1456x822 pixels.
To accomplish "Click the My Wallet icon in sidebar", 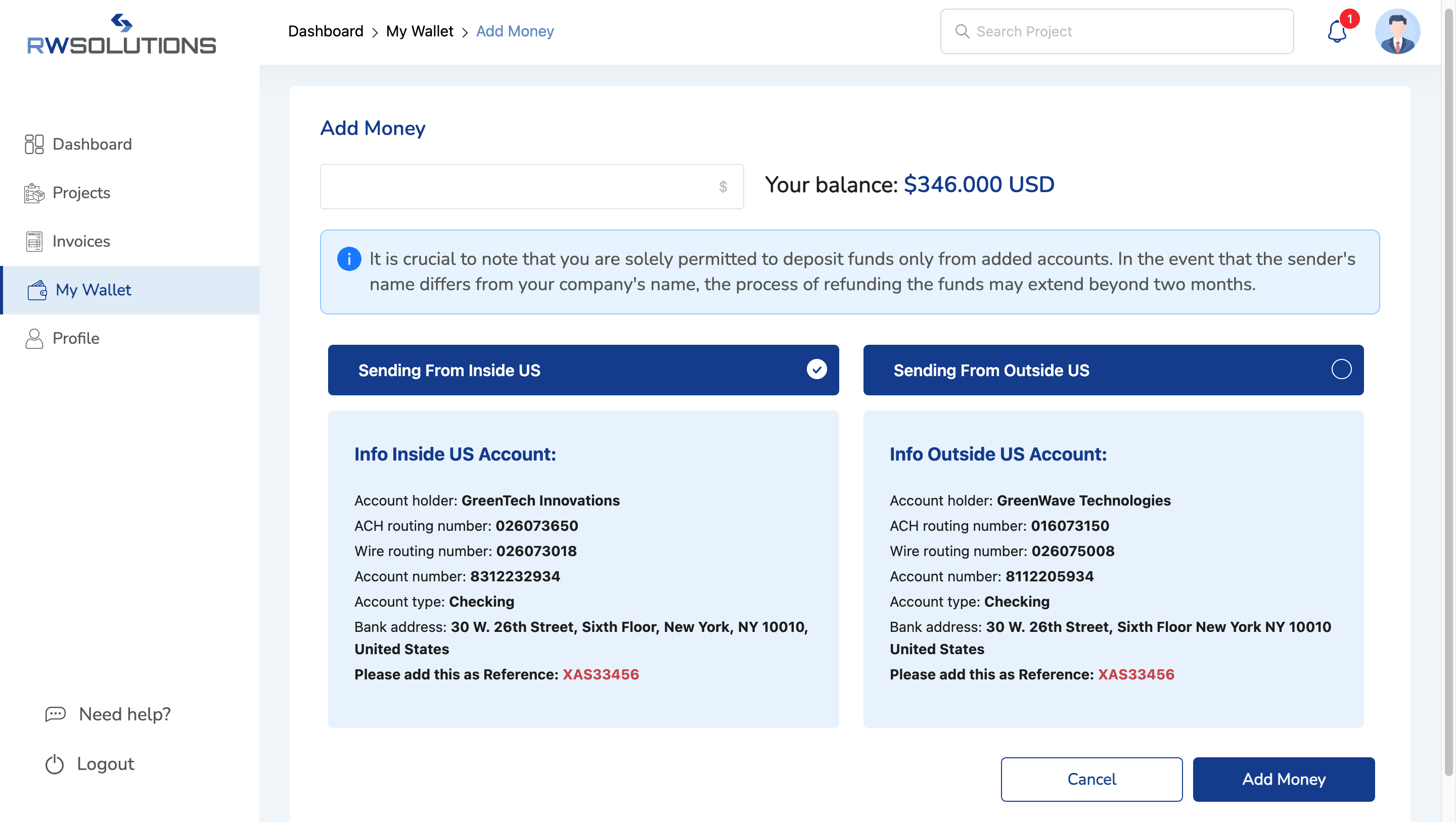I will tap(37, 290).
